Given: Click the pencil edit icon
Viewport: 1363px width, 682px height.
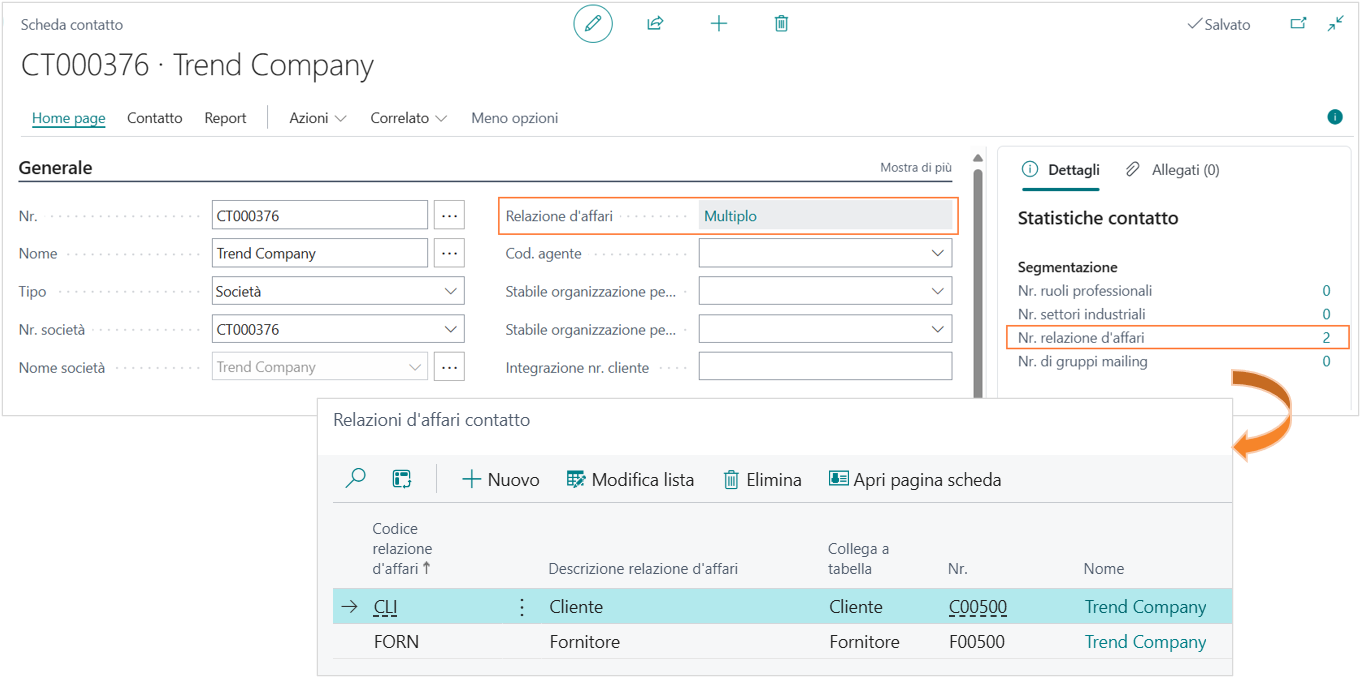Looking at the screenshot, I should [593, 23].
